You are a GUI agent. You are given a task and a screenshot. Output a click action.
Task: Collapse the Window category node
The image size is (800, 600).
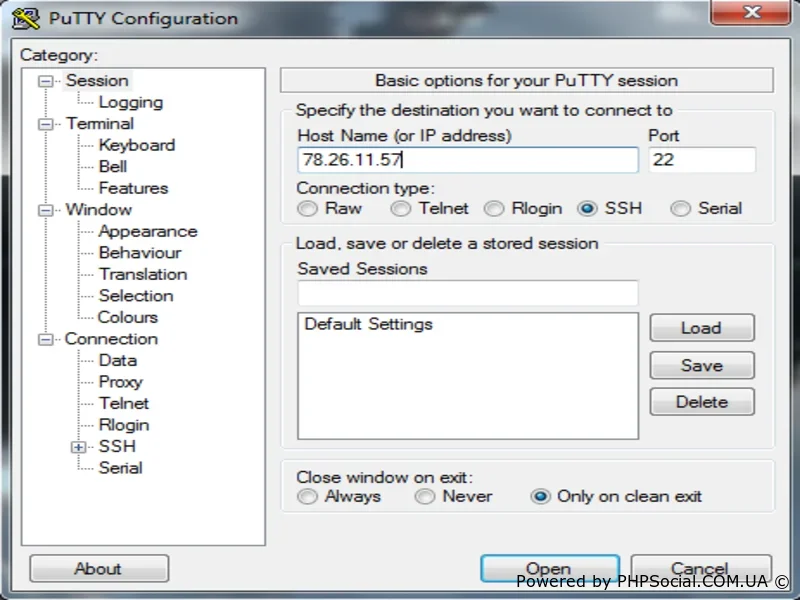(x=45, y=211)
